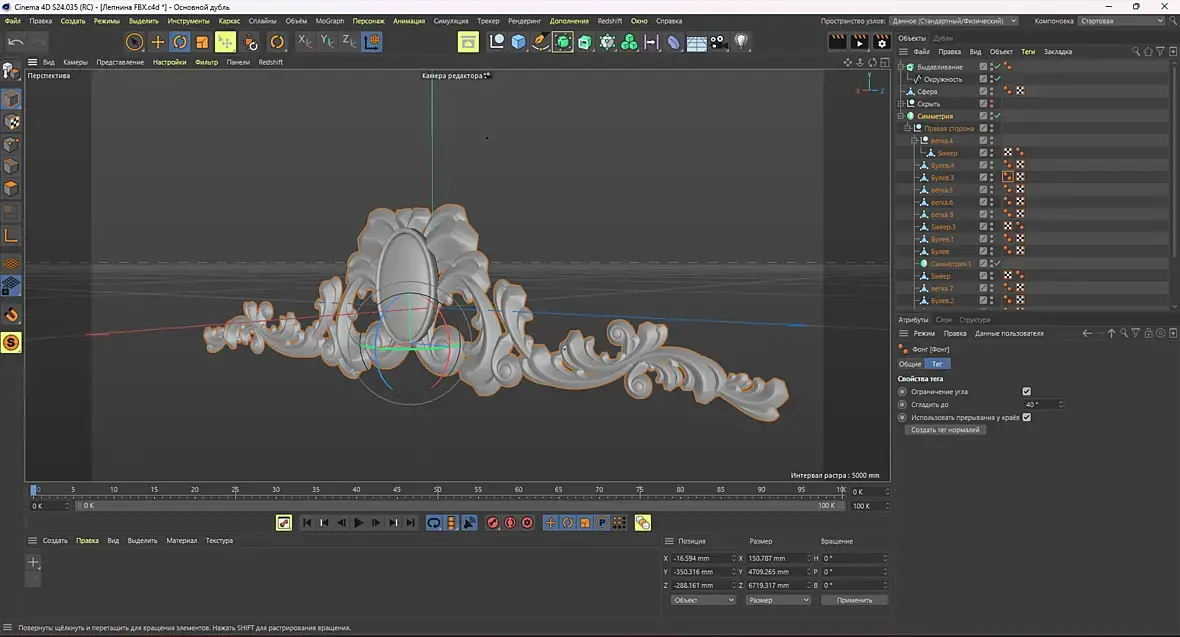This screenshot has width=1180, height=637.
Task: Add a Cube primitive object
Action: click(518, 42)
